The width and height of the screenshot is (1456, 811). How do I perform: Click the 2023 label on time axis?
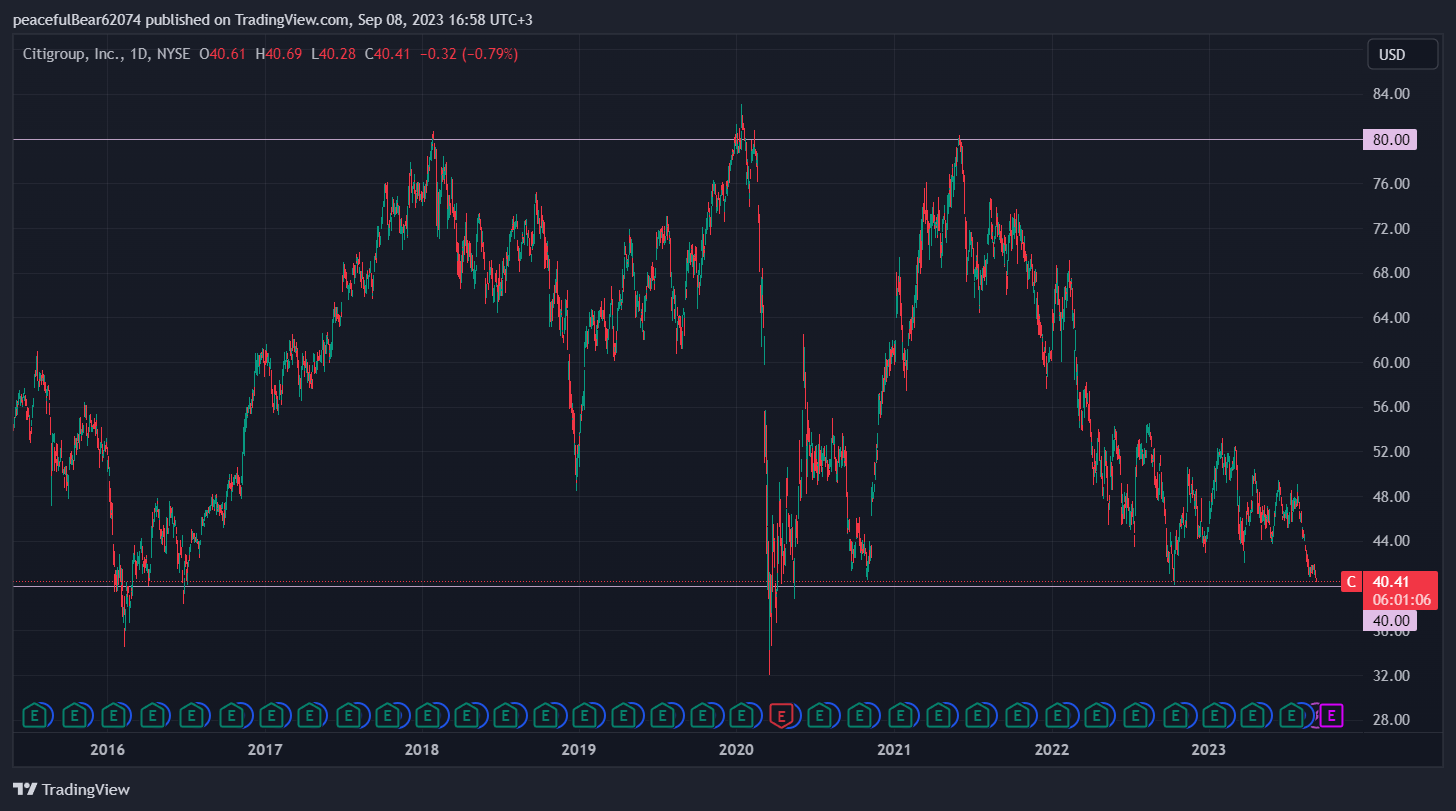click(x=1208, y=750)
